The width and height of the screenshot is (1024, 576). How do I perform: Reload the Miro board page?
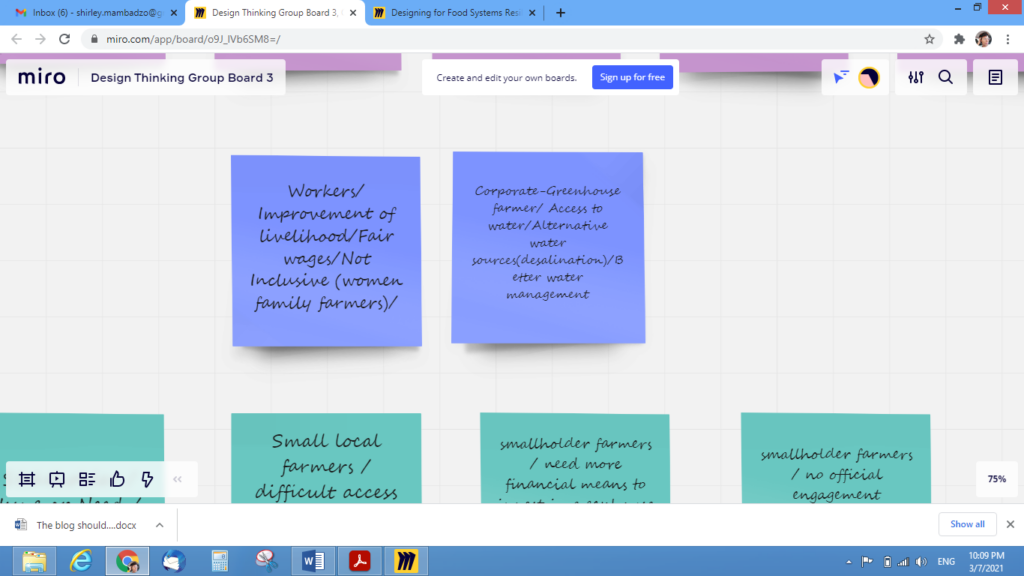tap(65, 39)
